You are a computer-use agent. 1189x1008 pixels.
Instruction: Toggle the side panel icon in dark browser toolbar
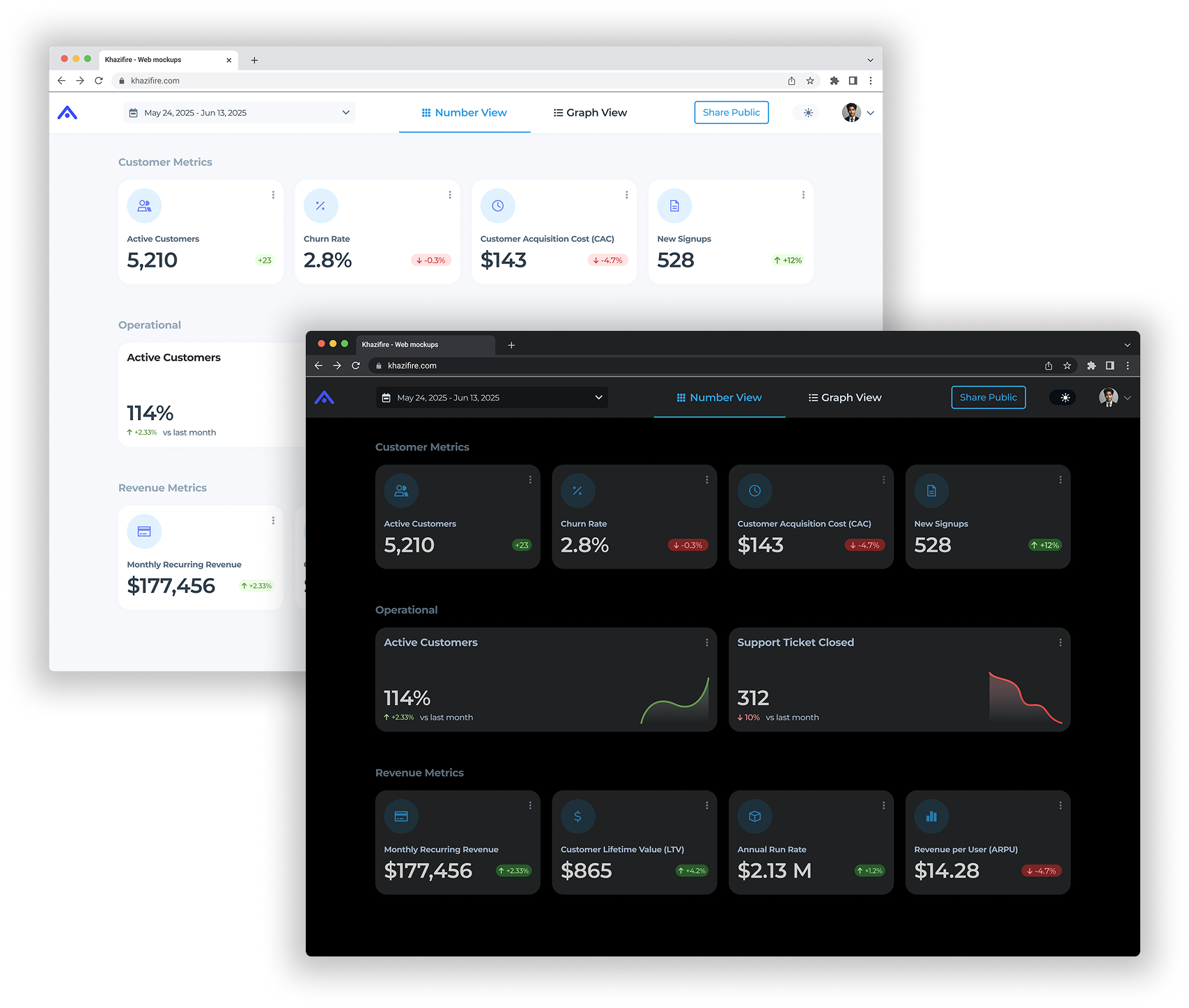[x=1110, y=366]
